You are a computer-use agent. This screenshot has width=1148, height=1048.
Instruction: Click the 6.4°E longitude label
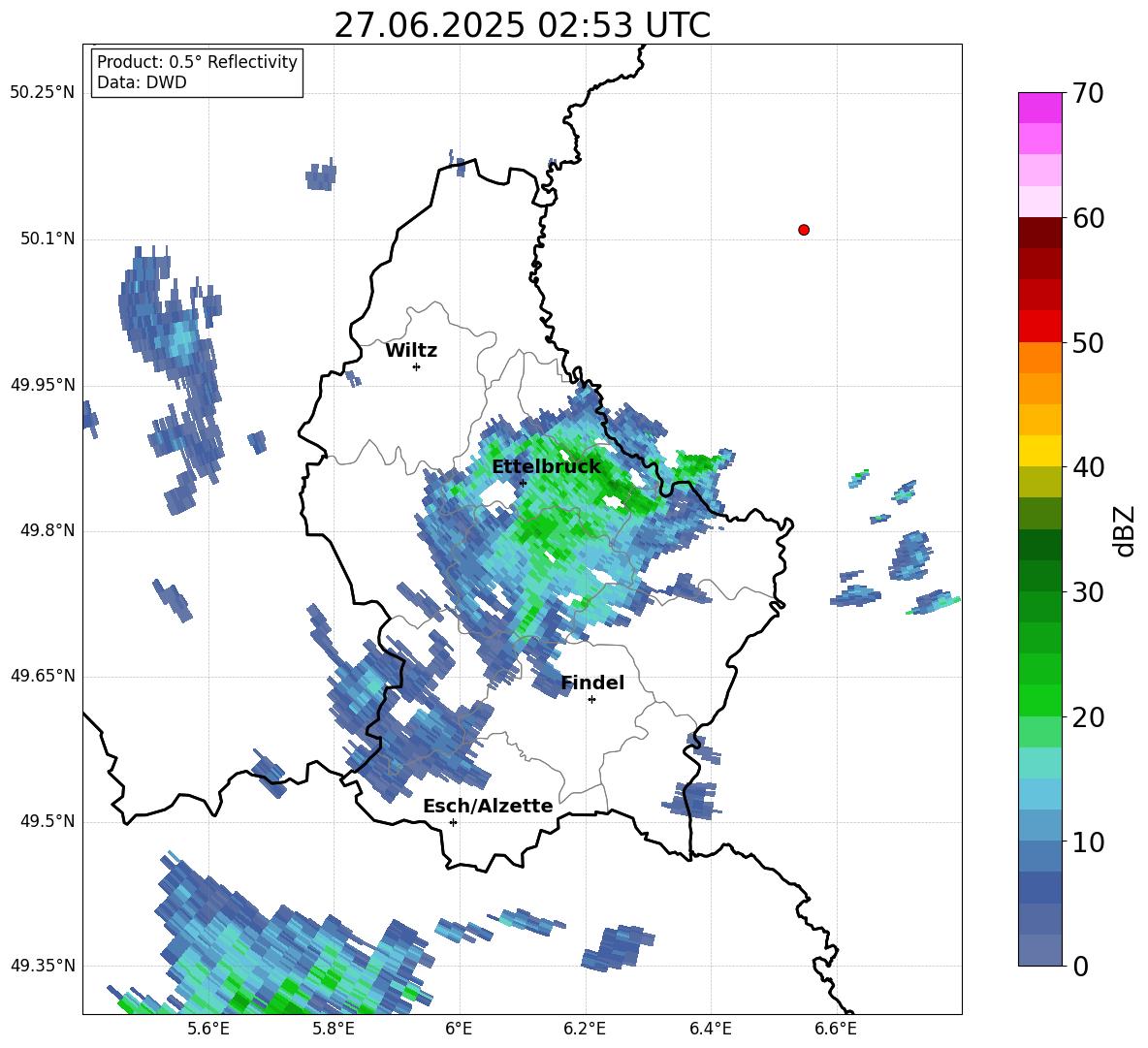coord(710,1029)
